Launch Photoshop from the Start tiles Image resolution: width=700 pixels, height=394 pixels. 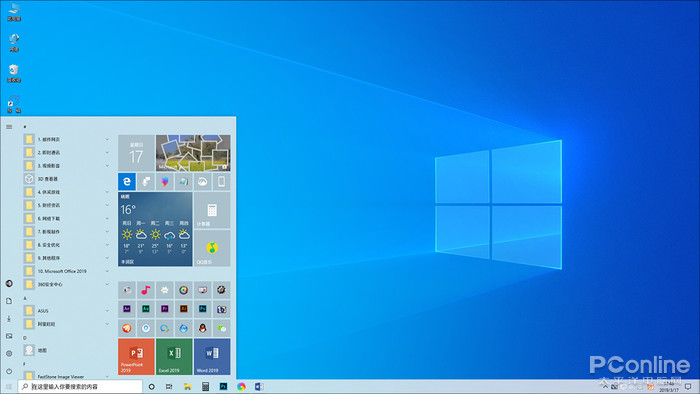(x=202, y=309)
